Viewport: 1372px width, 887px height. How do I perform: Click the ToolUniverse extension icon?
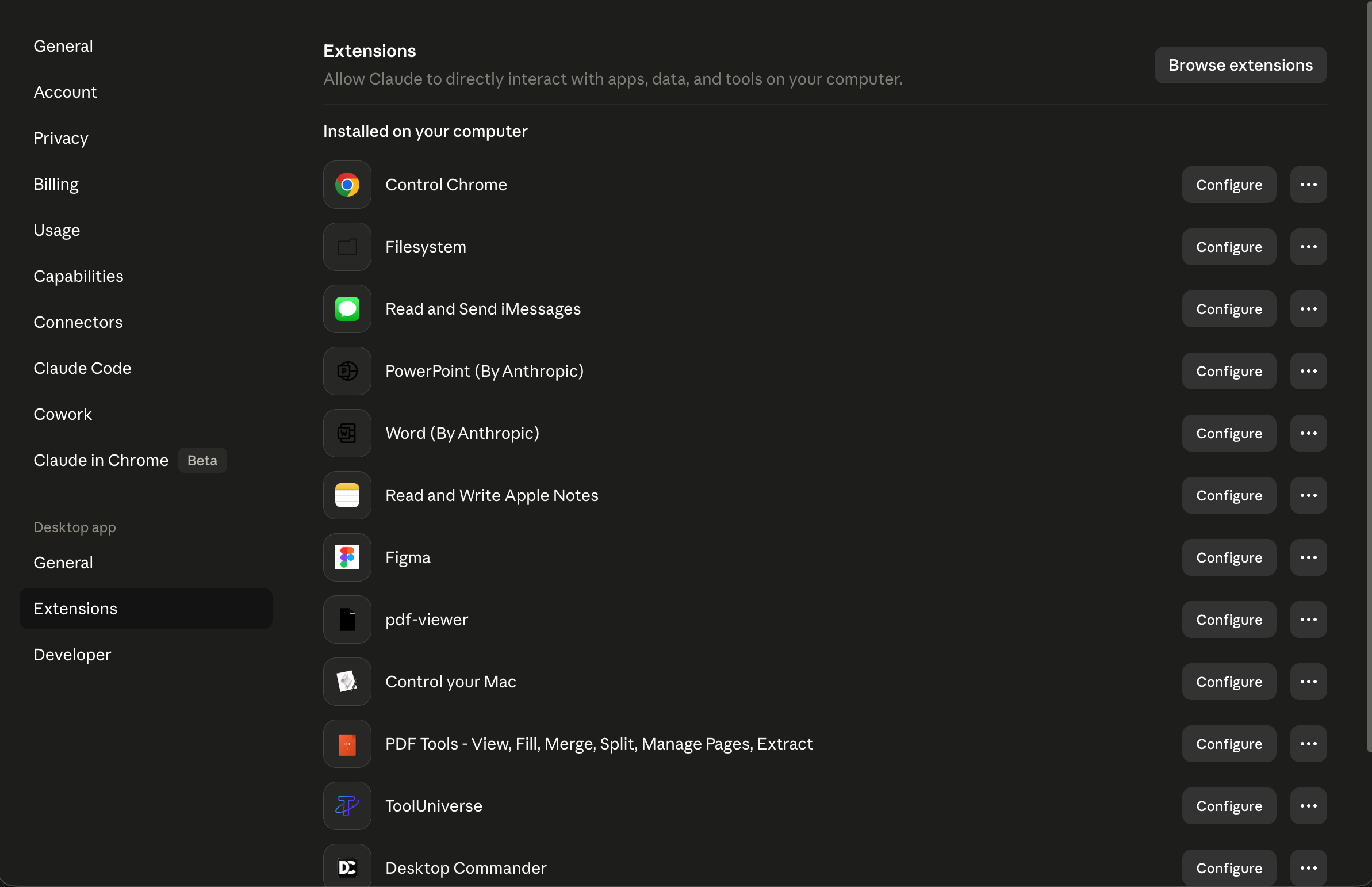347,806
